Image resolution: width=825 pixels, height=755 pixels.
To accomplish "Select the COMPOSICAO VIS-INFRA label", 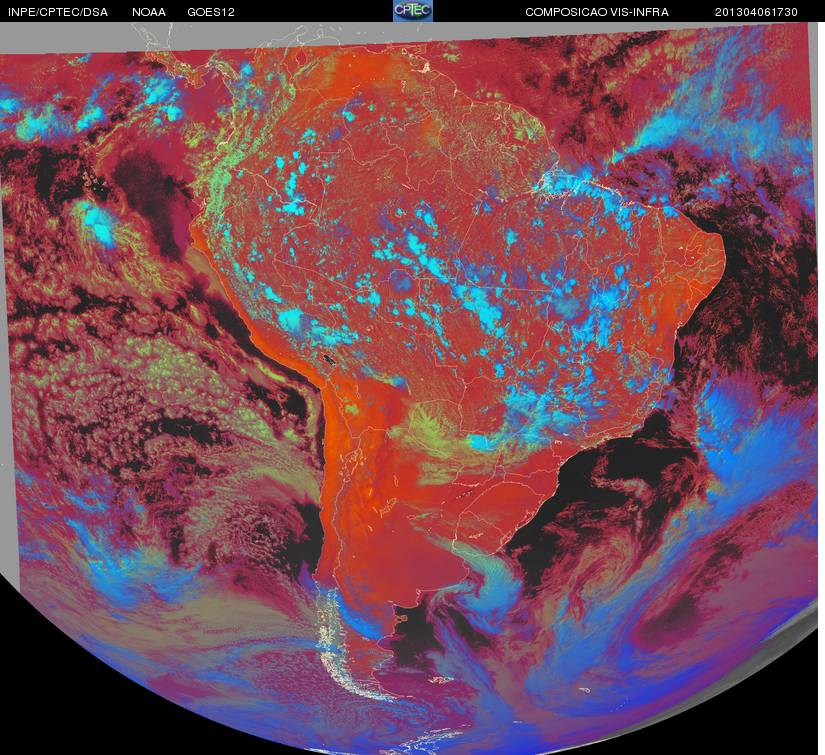I will (x=597, y=12).
